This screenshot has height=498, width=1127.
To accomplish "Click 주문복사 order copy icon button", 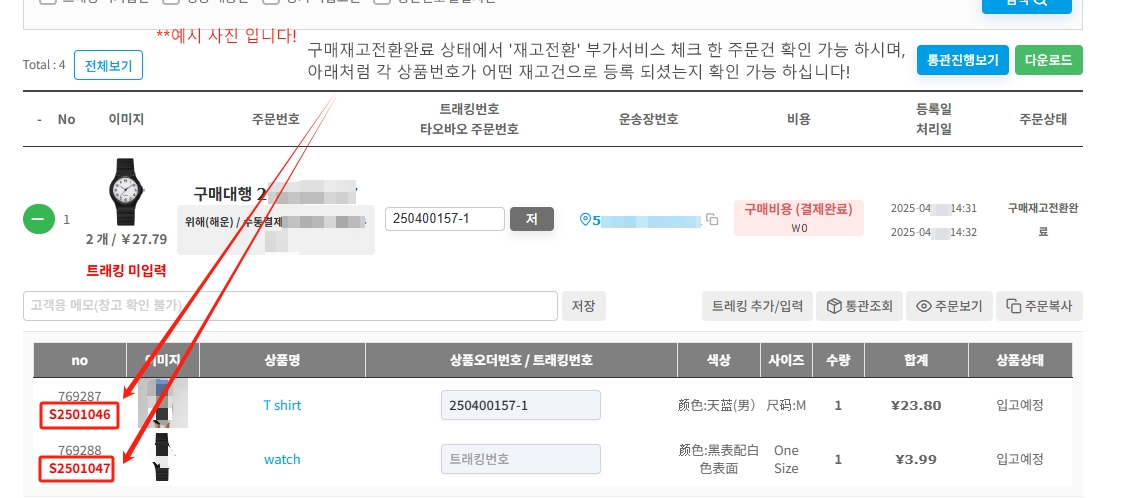I will (1039, 306).
